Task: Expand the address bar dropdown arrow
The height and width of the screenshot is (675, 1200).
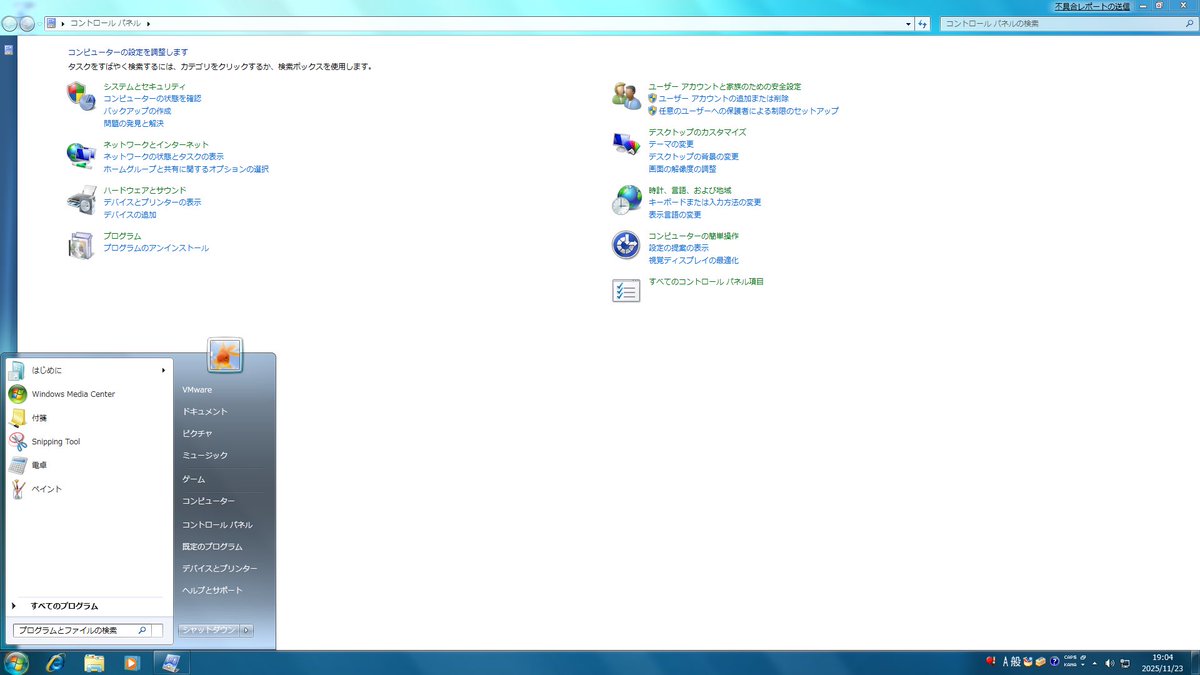Action: pos(907,22)
